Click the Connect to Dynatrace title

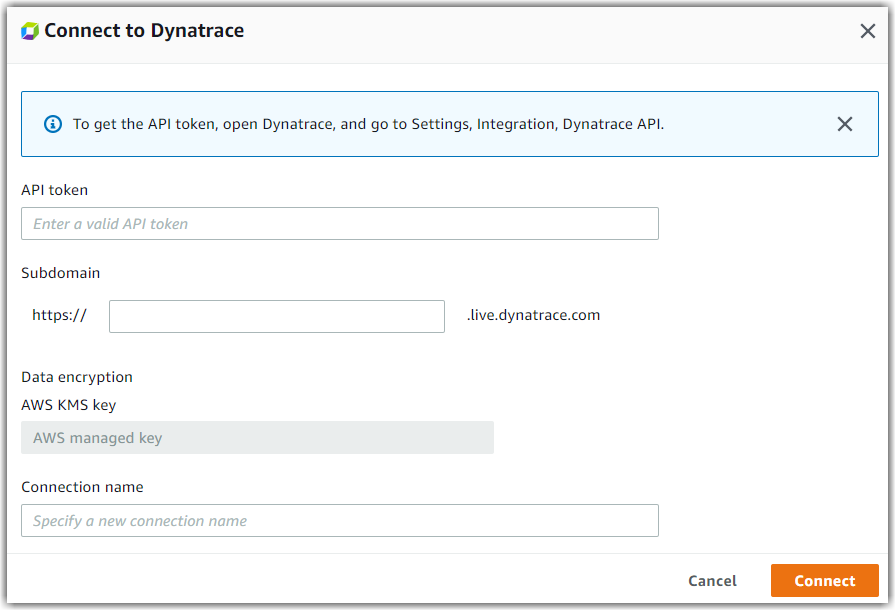tap(144, 30)
